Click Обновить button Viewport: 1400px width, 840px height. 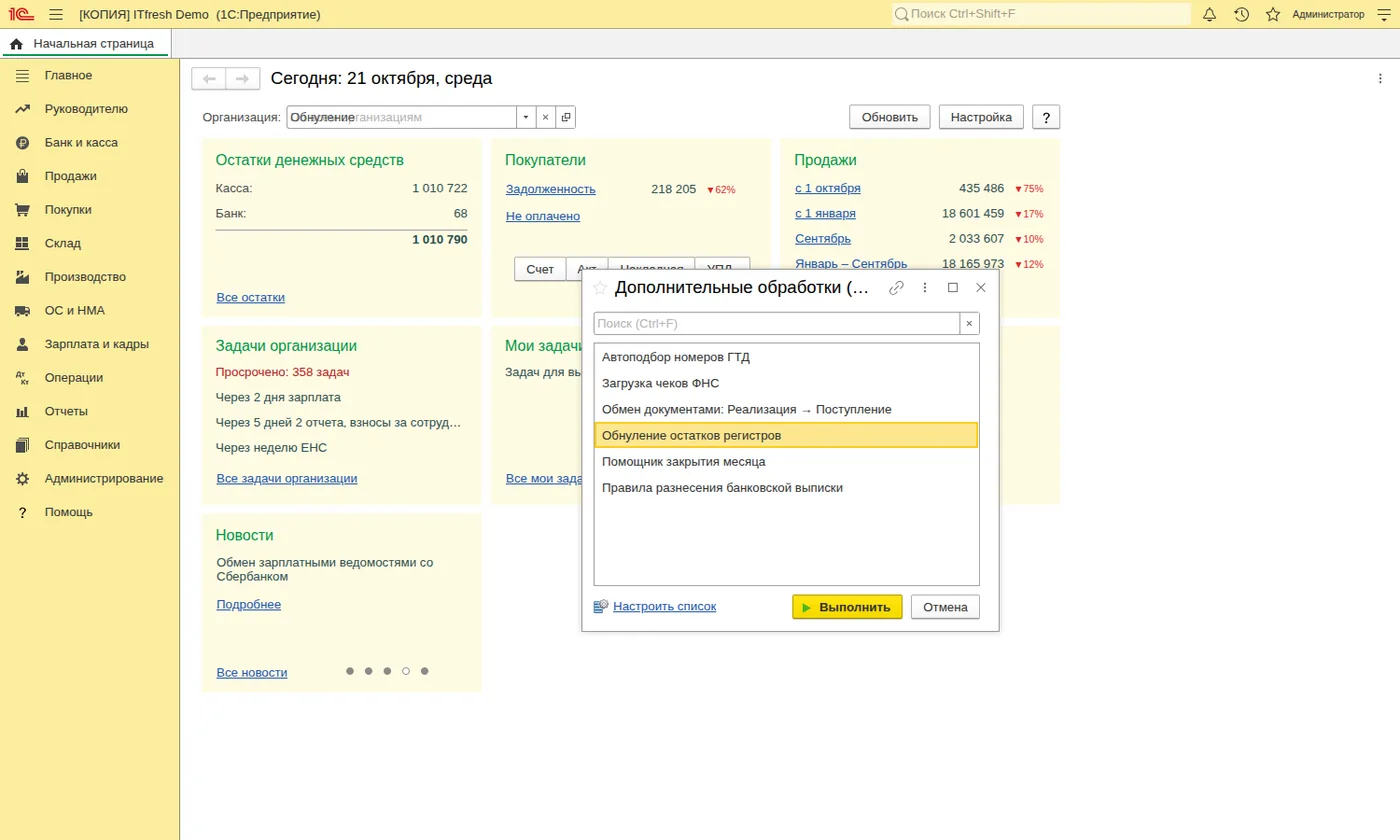890,117
